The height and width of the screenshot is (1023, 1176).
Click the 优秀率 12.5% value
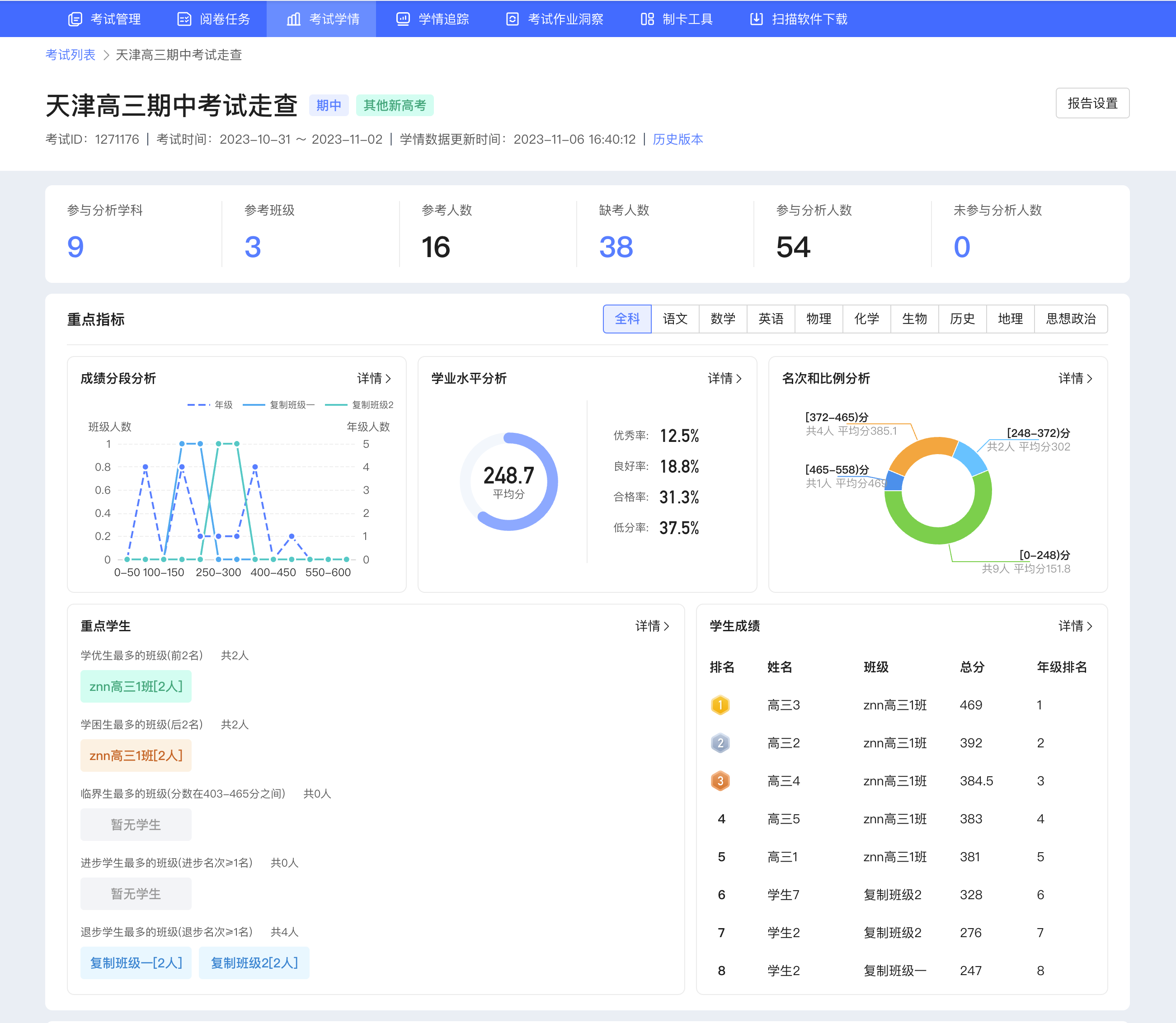(679, 436)
